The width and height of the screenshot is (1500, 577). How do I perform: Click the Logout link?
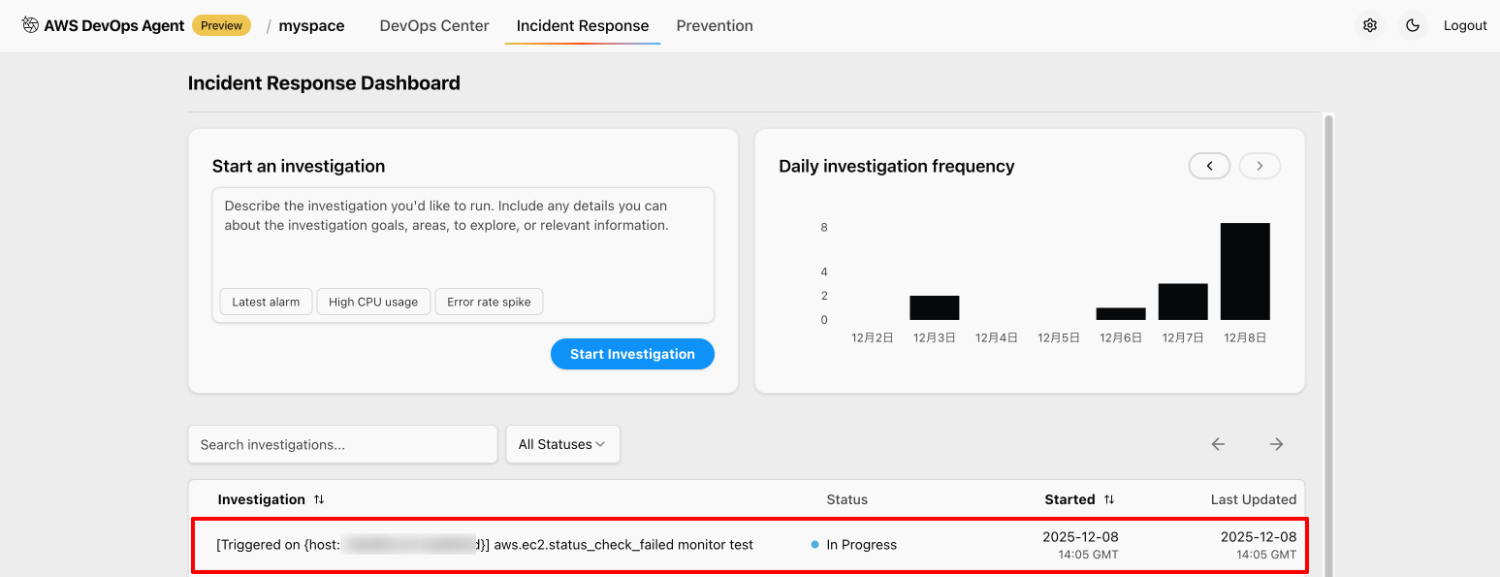pyautogui.click(x=1465, y=26)
